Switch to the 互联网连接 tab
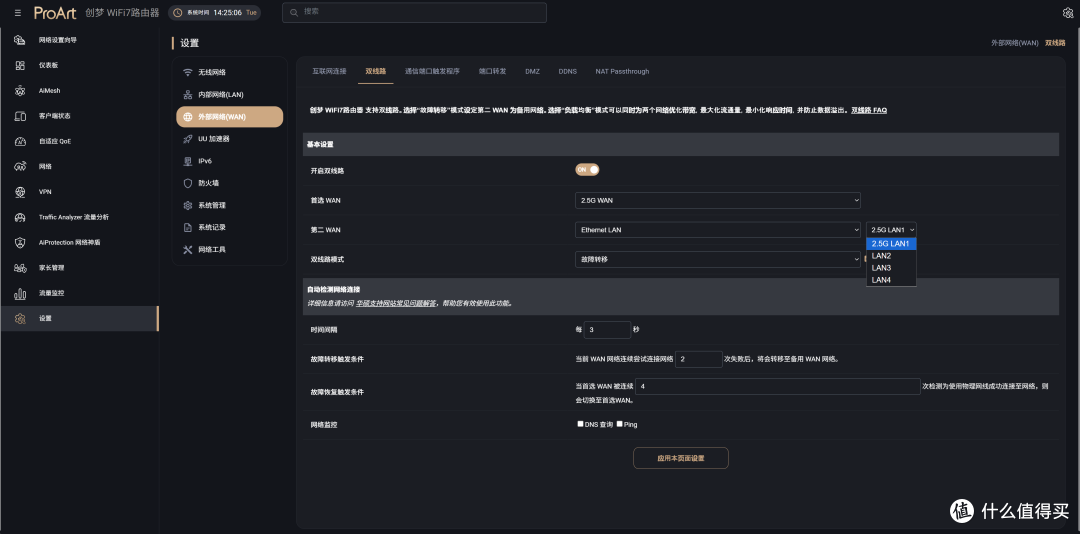The image size is (1080, 534). coord(329,71)
